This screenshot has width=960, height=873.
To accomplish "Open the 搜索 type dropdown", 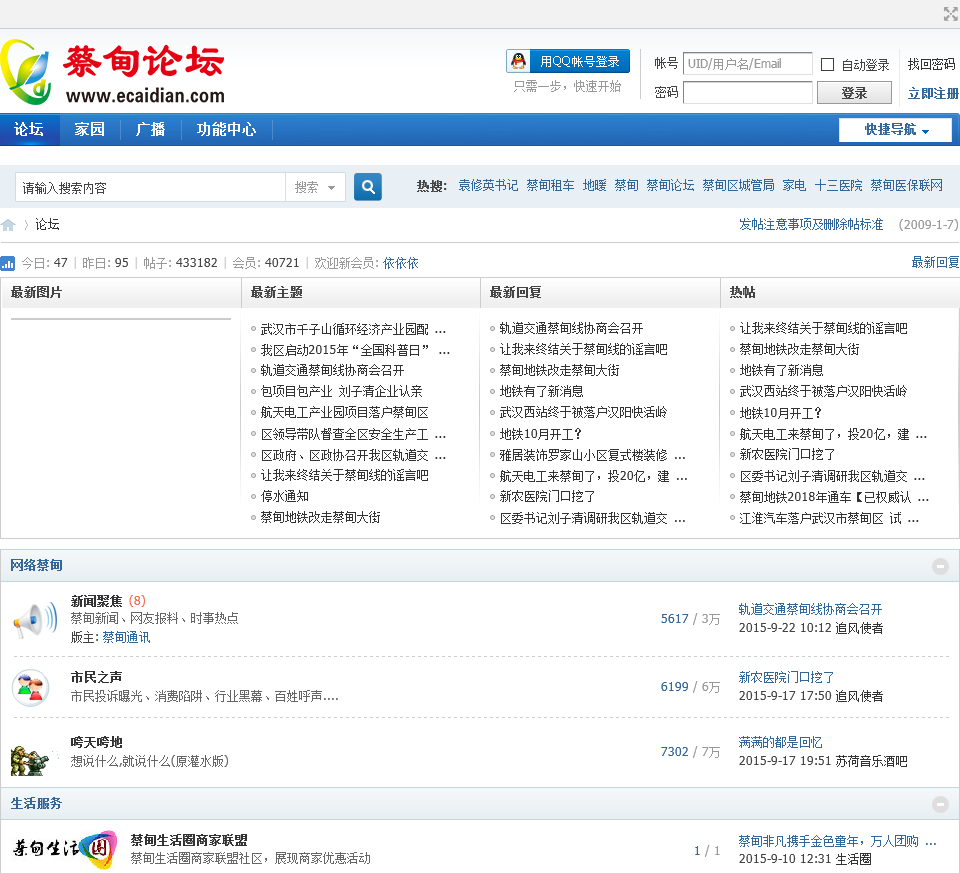I will click(x=315, y=187).
